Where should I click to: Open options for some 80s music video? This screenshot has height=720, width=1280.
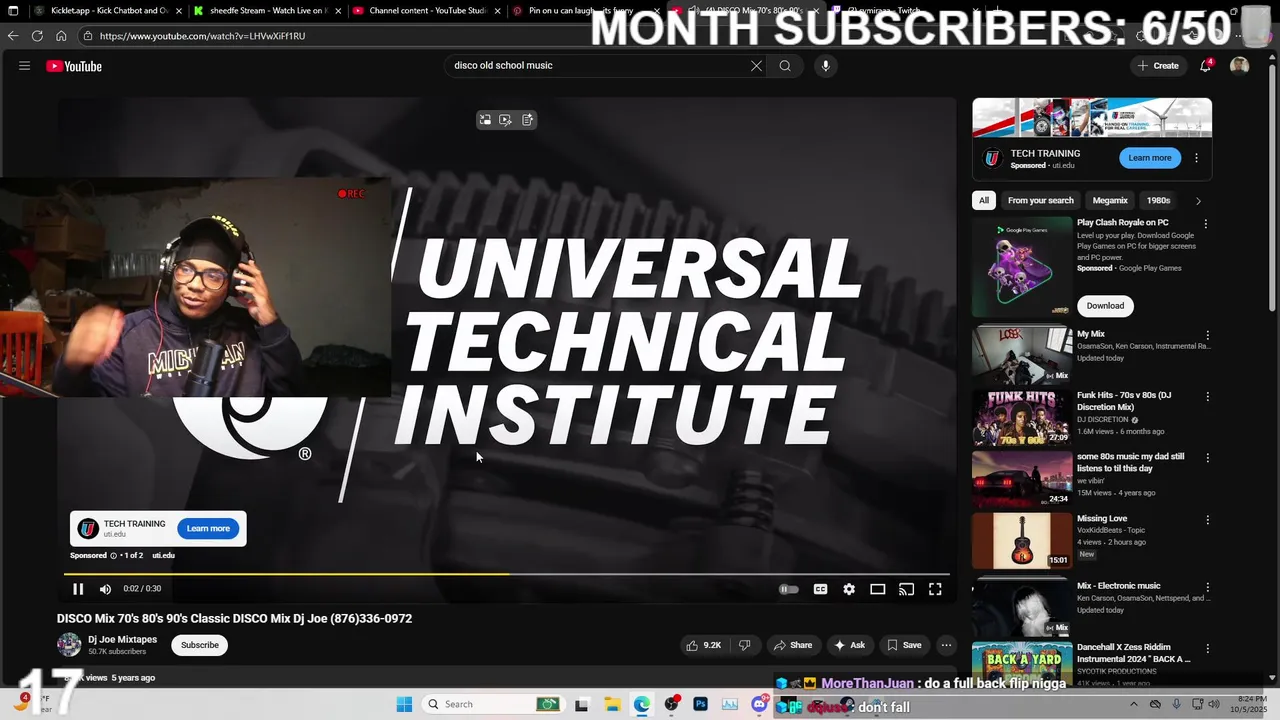coord(1207,458)
